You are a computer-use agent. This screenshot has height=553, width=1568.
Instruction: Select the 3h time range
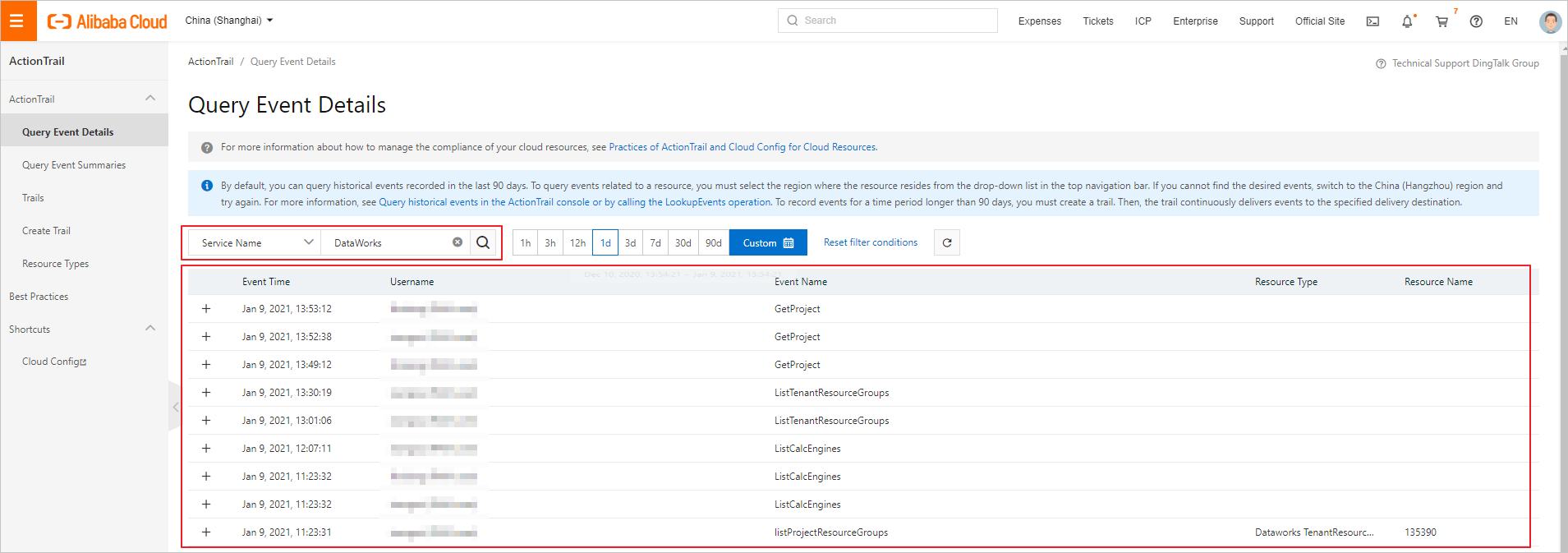click(x=550, y=242)
